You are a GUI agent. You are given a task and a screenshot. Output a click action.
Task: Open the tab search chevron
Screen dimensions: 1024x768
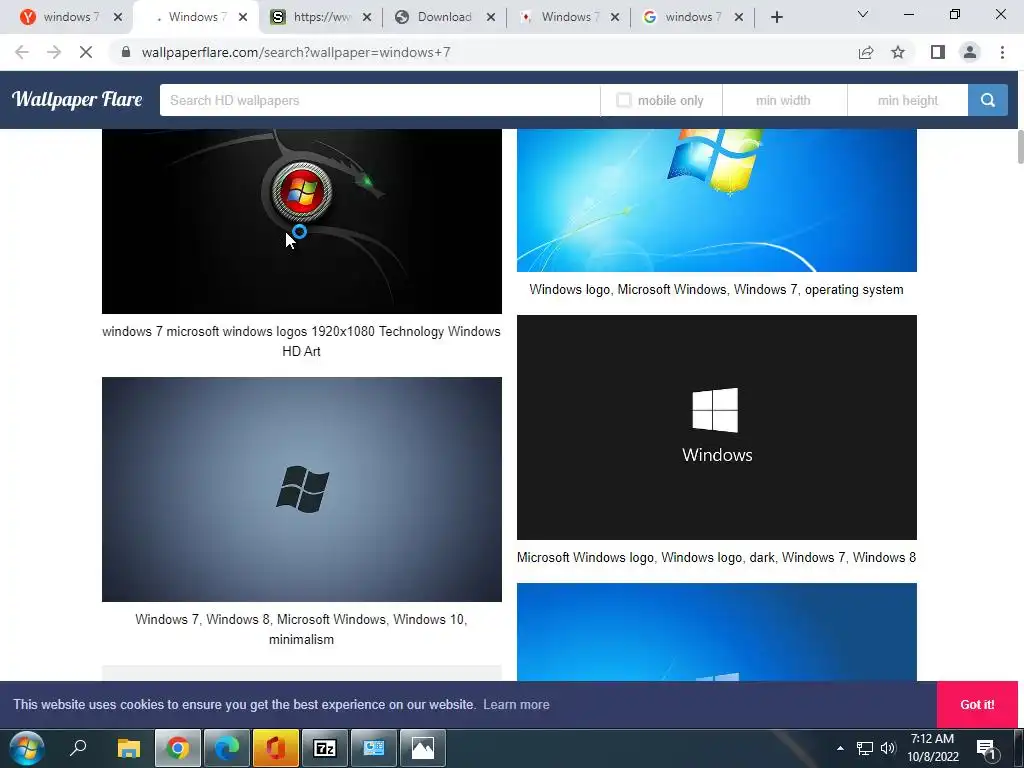coord(863,14)
